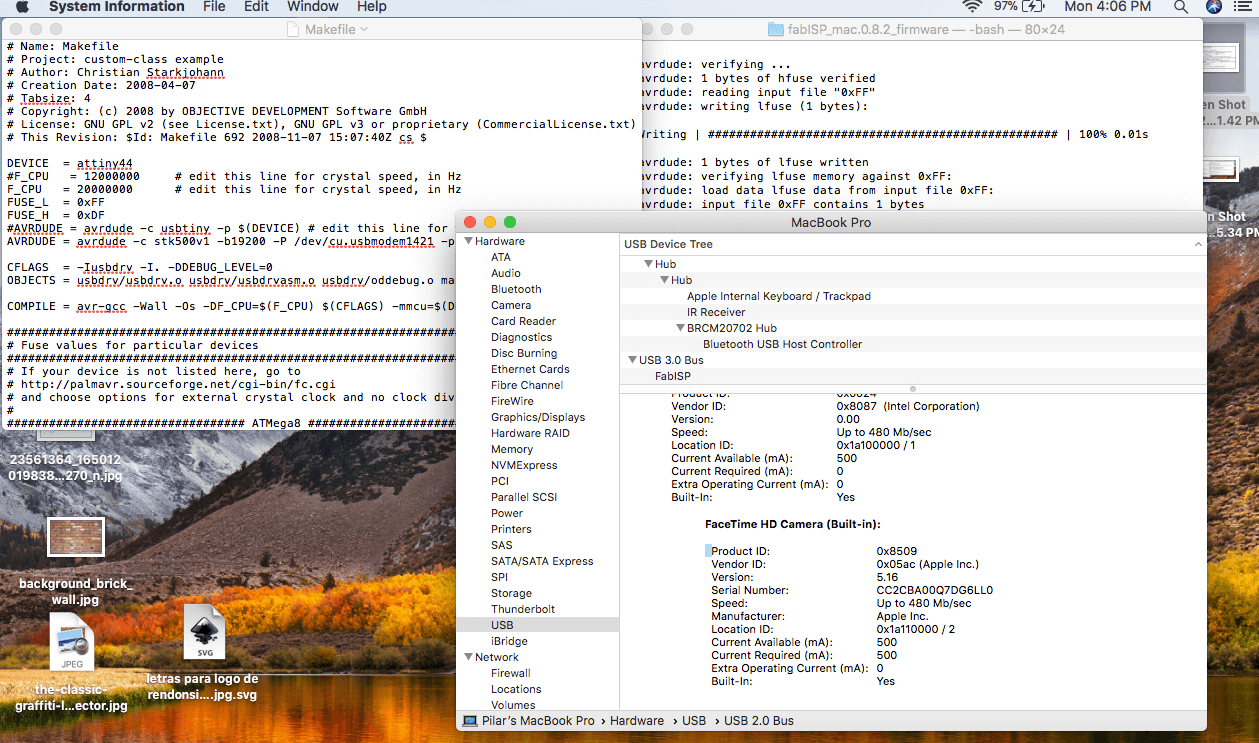Screen dimensions: 1259x743
Task: Select Diagnostics in the sidebar
Action: tap(521, 337)
